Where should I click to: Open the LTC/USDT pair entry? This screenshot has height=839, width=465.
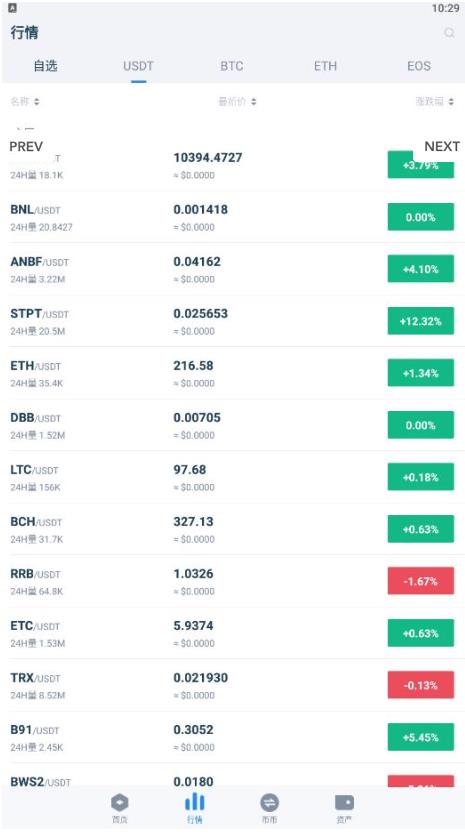click(232, 477)
